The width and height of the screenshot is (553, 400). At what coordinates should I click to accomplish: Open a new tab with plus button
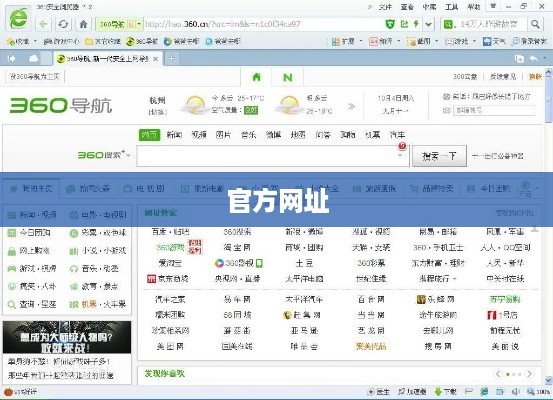click(x=172, y=59)
